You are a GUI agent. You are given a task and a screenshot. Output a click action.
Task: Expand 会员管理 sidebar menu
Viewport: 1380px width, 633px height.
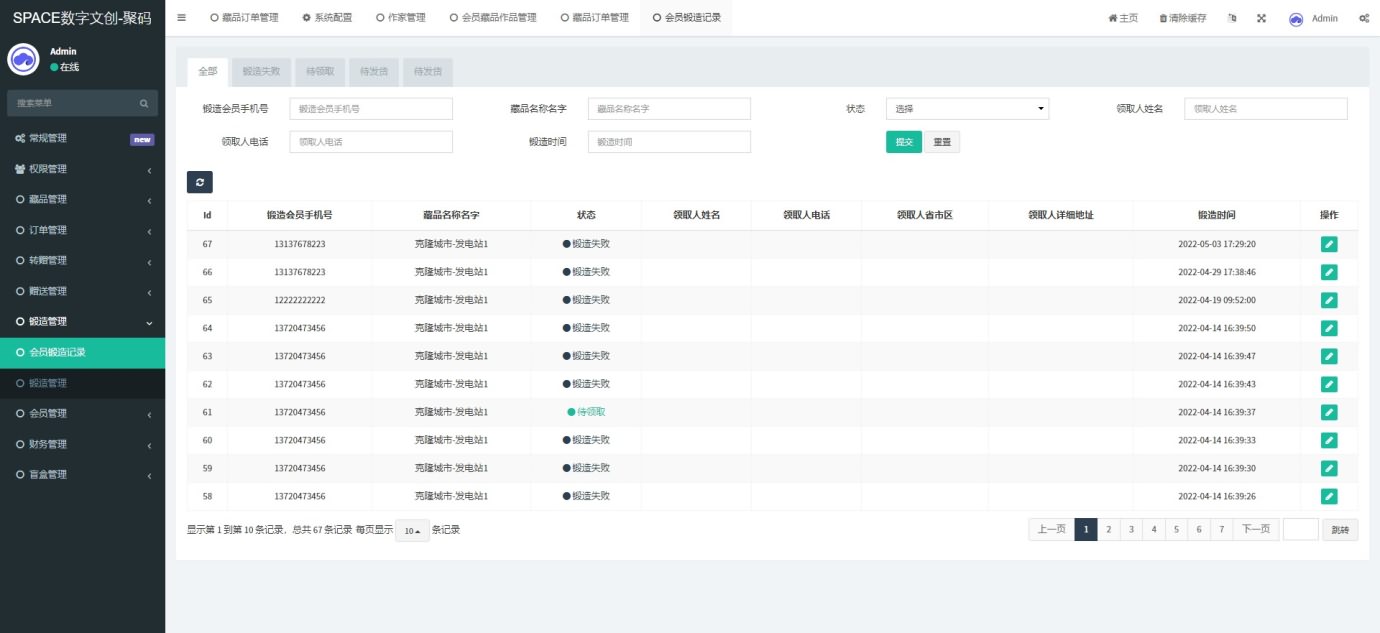coord(82,413)
